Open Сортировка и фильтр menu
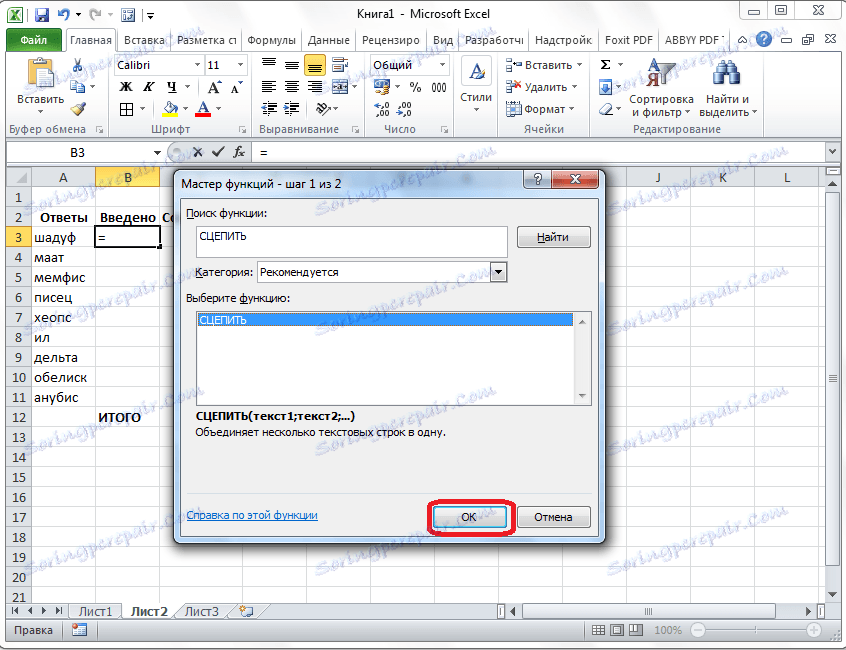This screenshot has height=650, width=846. (x=661, y=88)
